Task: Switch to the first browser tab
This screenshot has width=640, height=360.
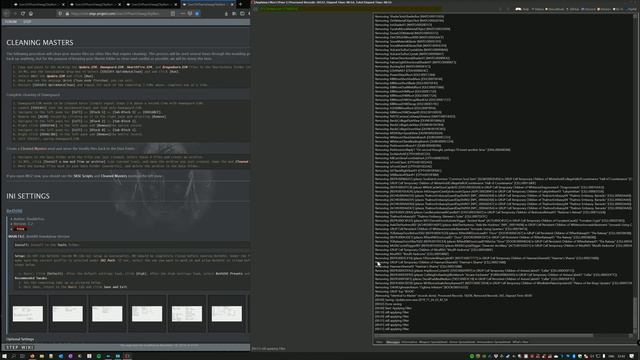Action: 38,4
